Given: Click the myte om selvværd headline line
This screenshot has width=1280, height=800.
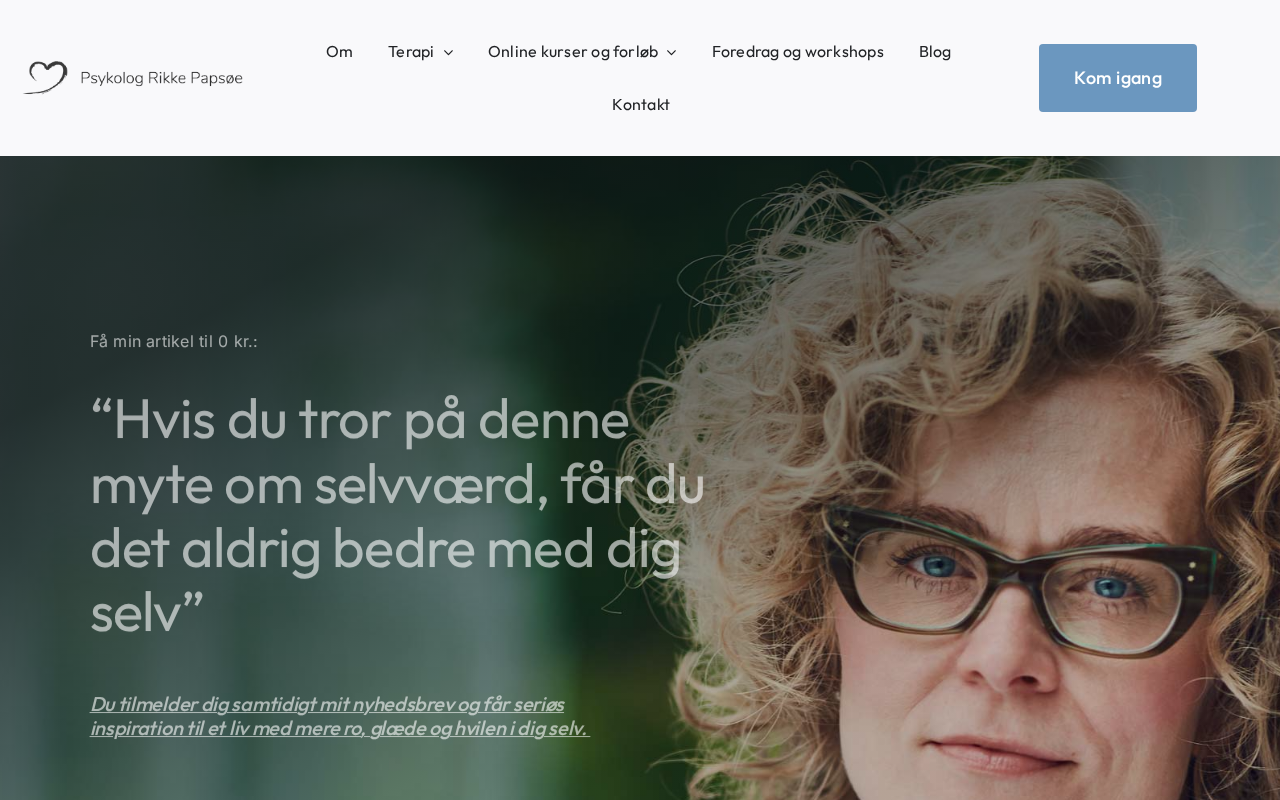Looking at the screenshot, I should tap(398, 483).
